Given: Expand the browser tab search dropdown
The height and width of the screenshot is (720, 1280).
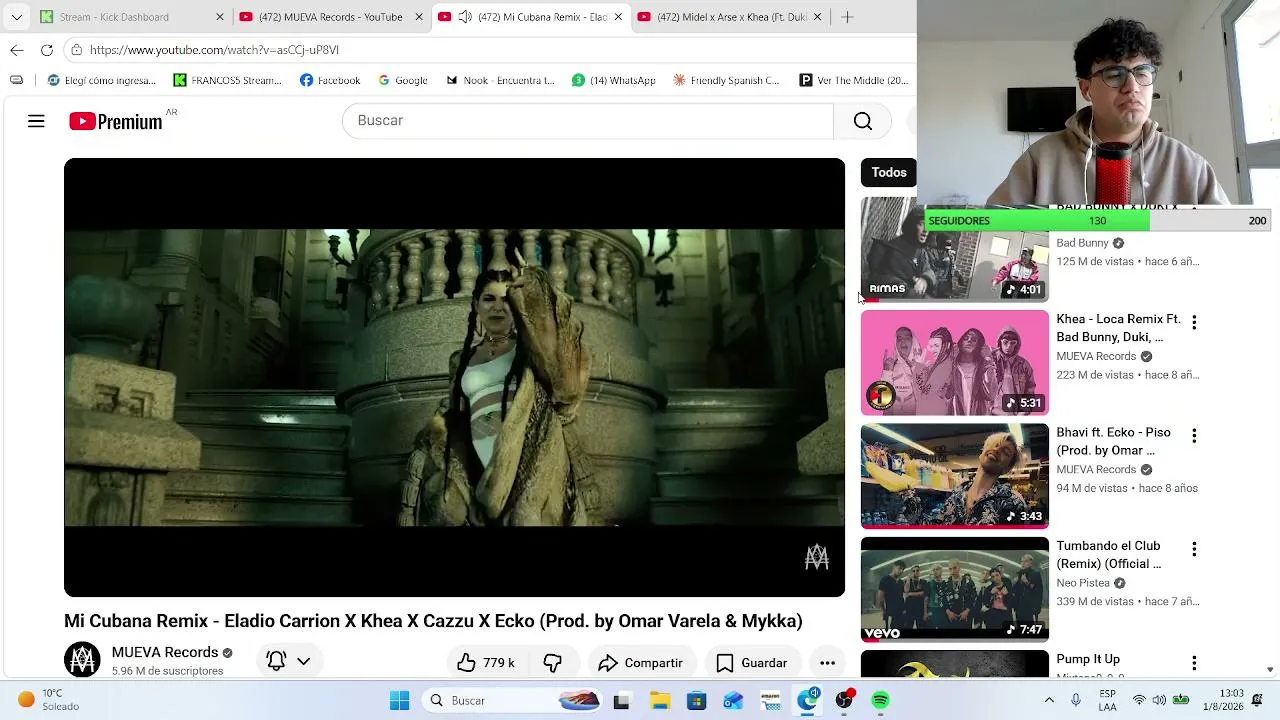Looking at the screenshot, I should (16, 17).
